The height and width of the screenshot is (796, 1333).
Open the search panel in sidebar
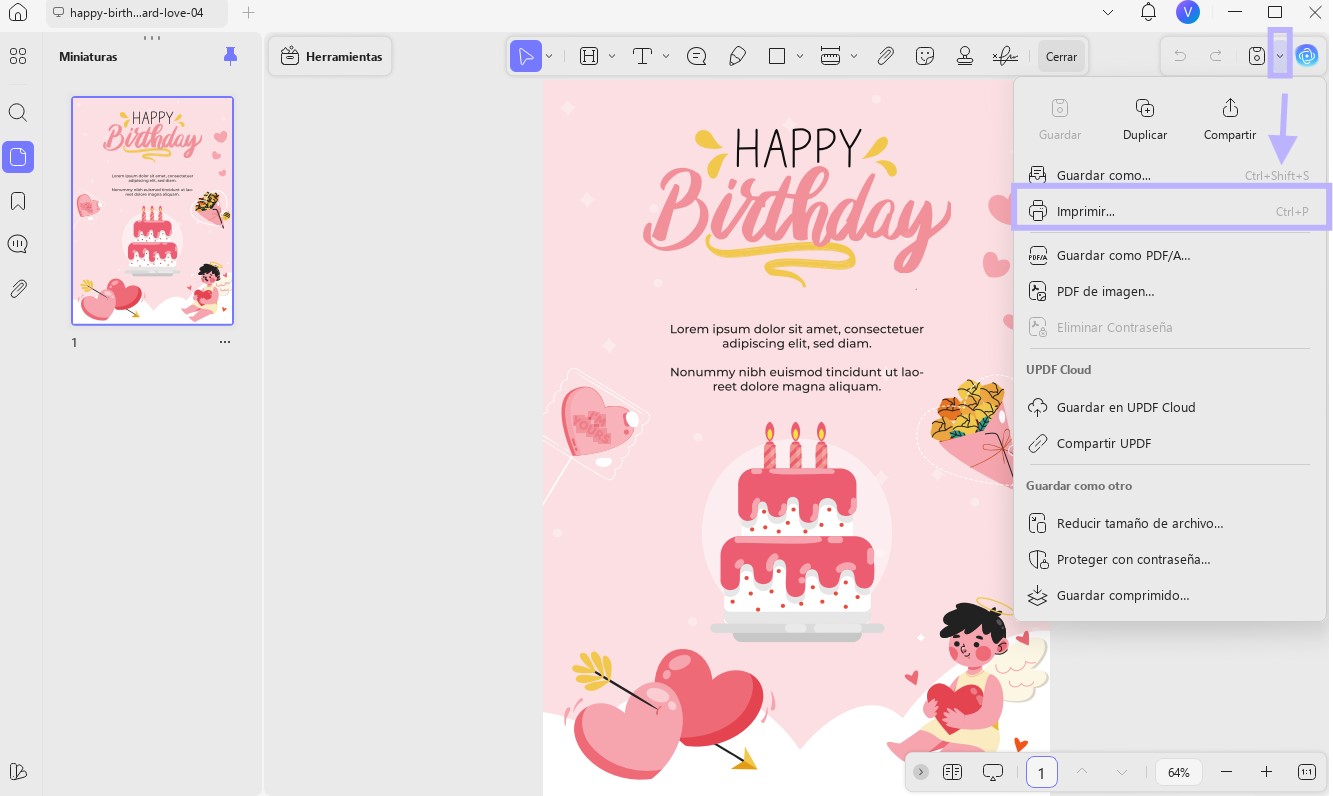coord(18,113)
